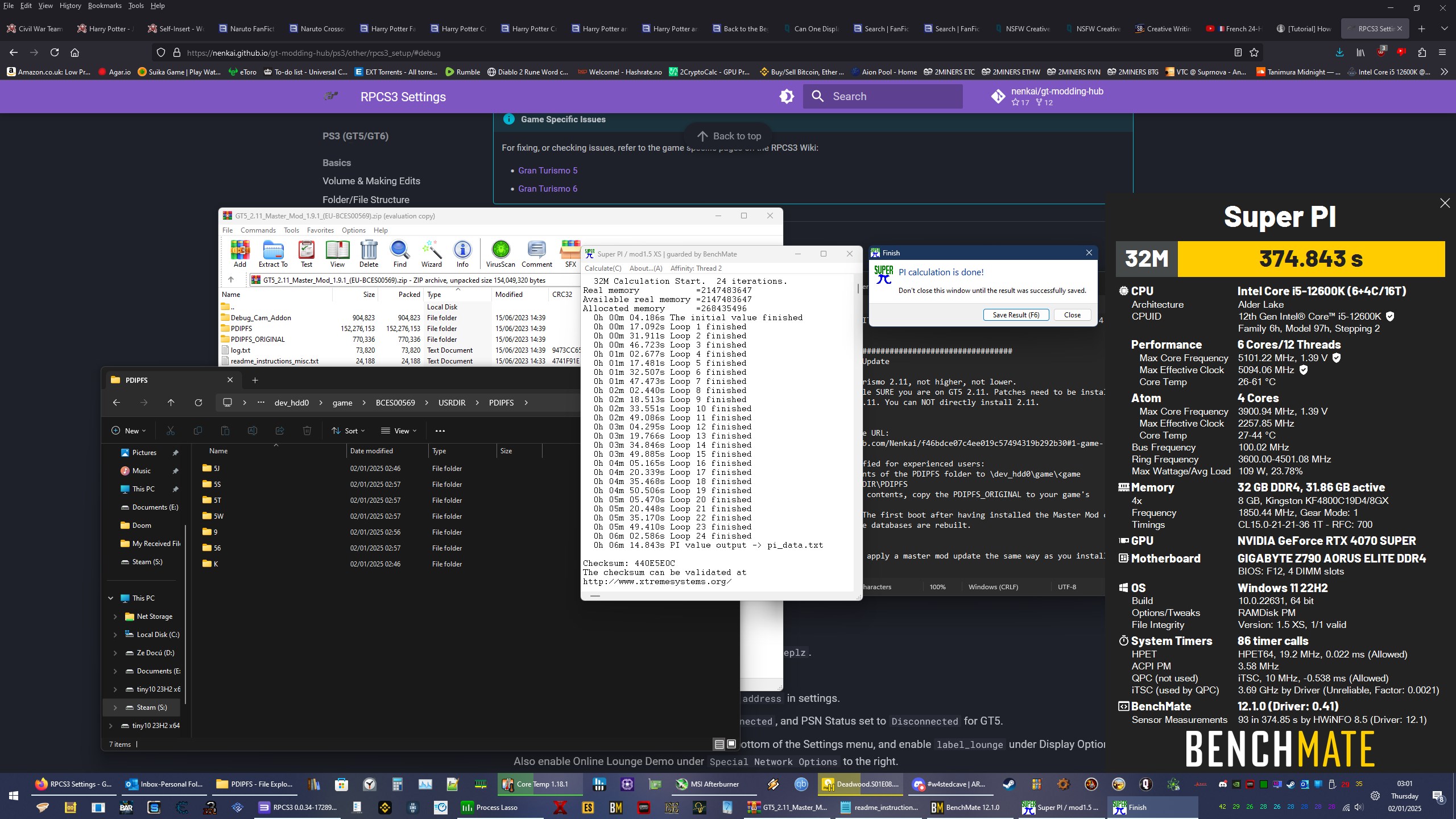This screenshot has width=1456, height=819.
Task: Toggle the light/dark theme icon on RPCS3 page
Action: [787, 96]
